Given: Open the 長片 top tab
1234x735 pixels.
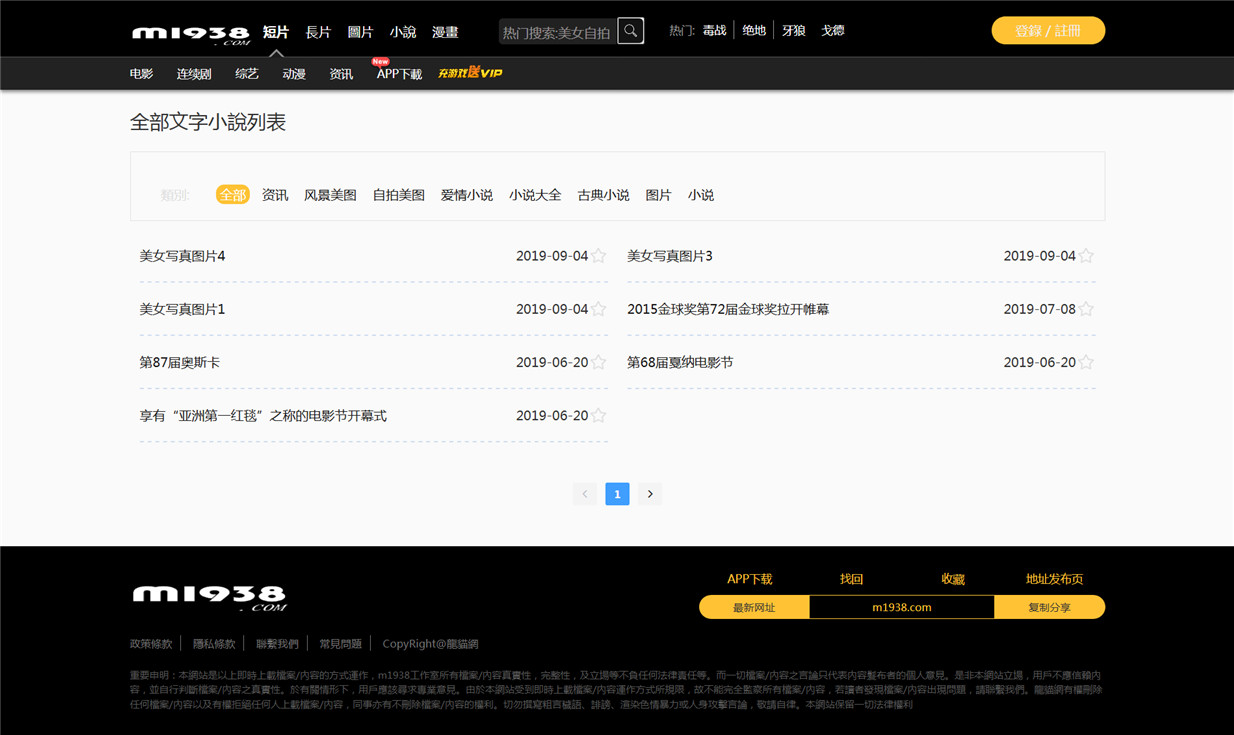Looking at the screenshot, I should click(x=318, y=32).
